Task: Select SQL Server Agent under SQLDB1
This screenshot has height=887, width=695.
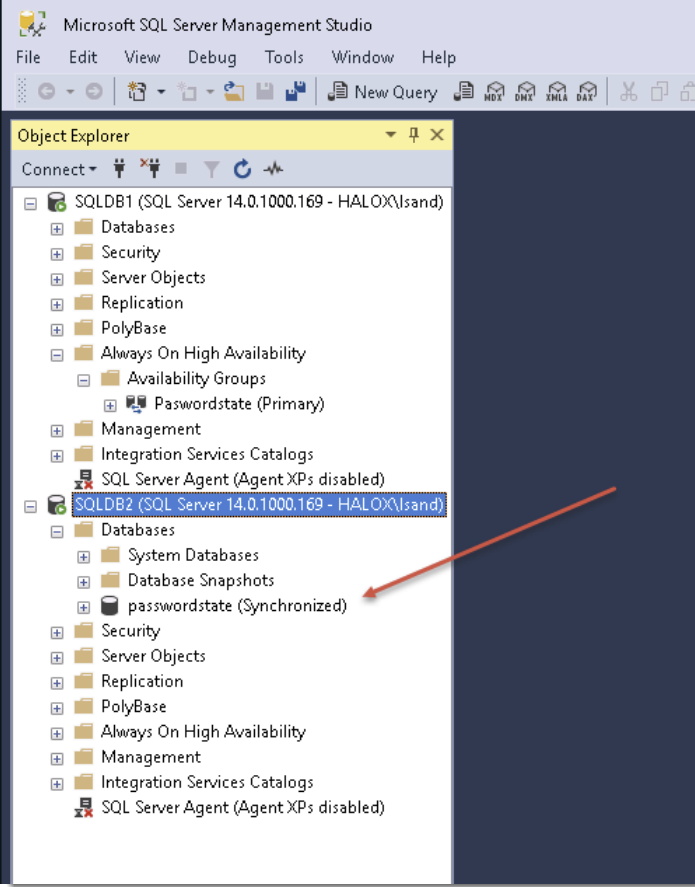Action: coord(243,479)
